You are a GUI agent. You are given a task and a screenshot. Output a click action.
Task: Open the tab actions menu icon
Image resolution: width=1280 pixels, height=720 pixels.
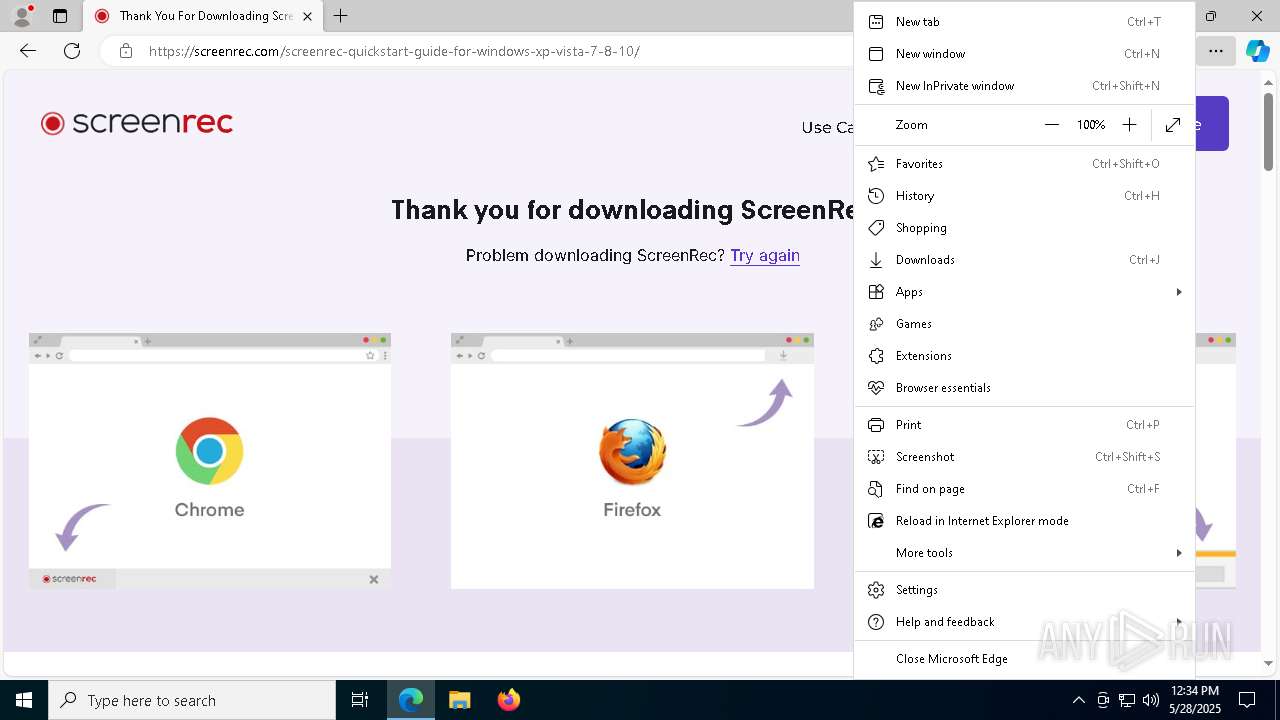(x=60, y=16)
